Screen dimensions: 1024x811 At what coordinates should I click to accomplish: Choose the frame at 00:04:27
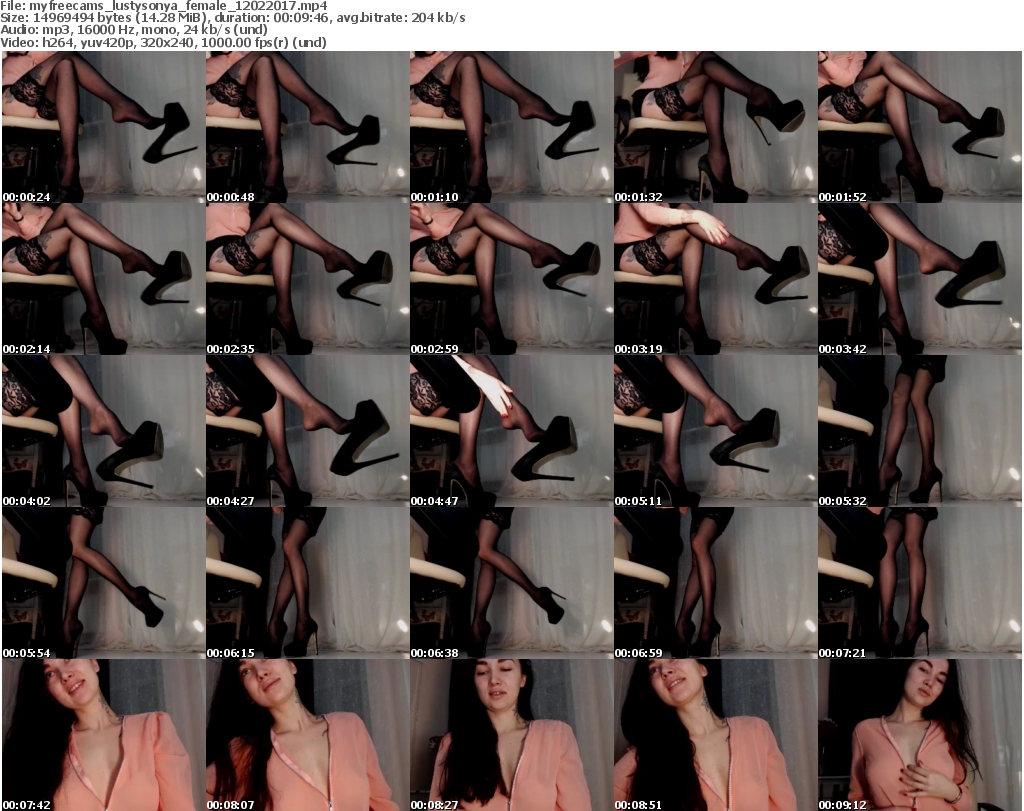click(x=308, y=431)
